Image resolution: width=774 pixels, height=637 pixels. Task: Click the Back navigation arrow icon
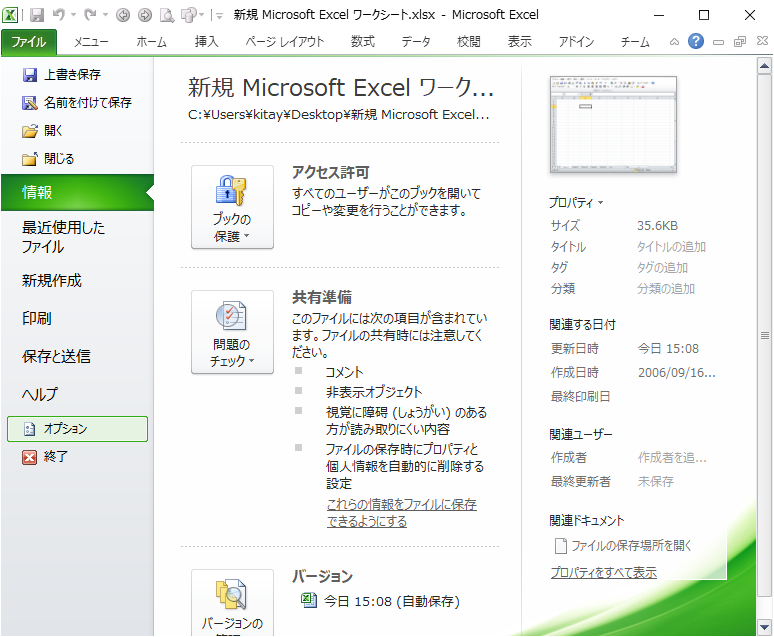[x=123, y=16]
